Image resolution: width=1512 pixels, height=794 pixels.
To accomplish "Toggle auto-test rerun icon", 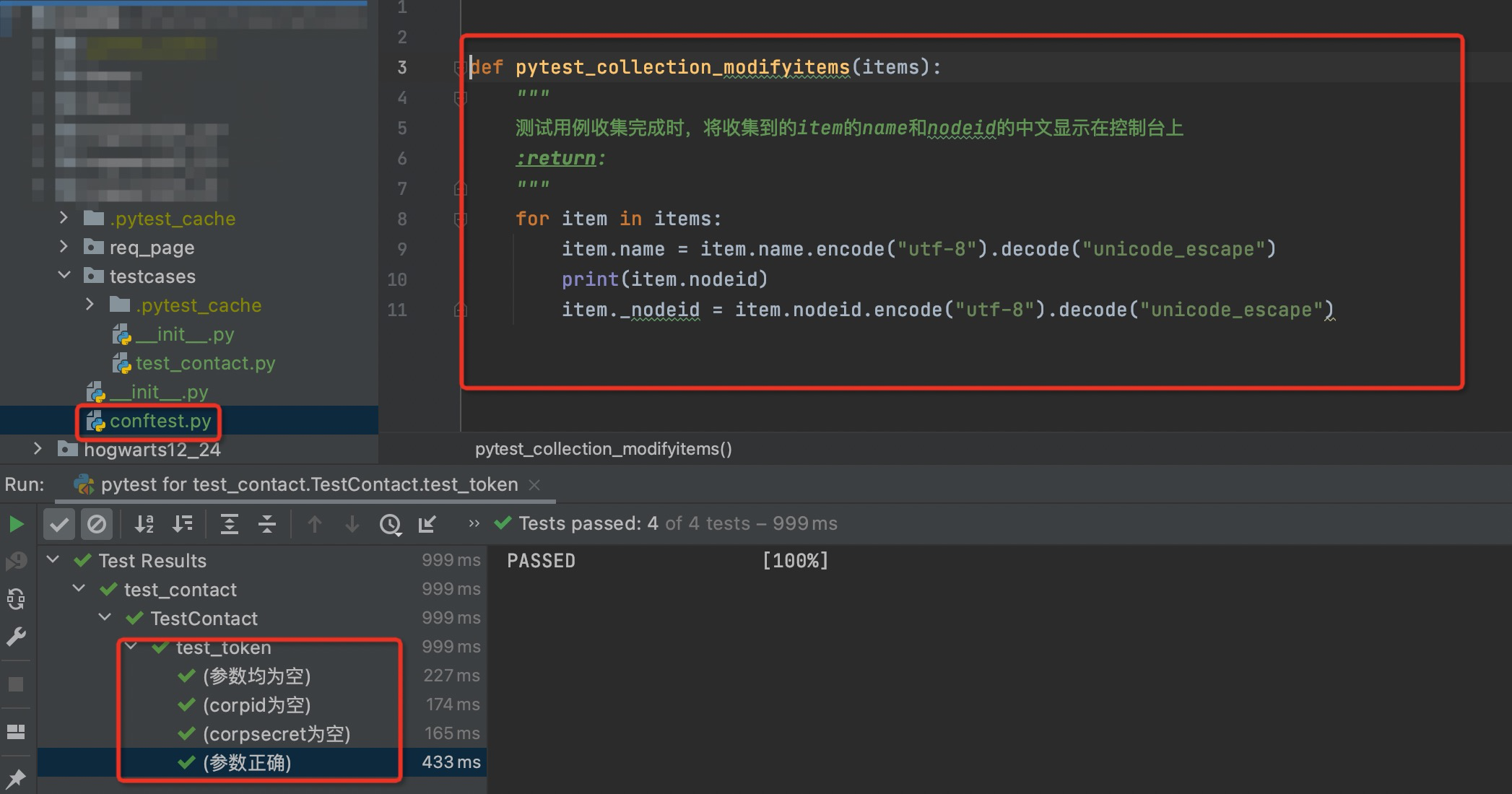I will 16,599.
